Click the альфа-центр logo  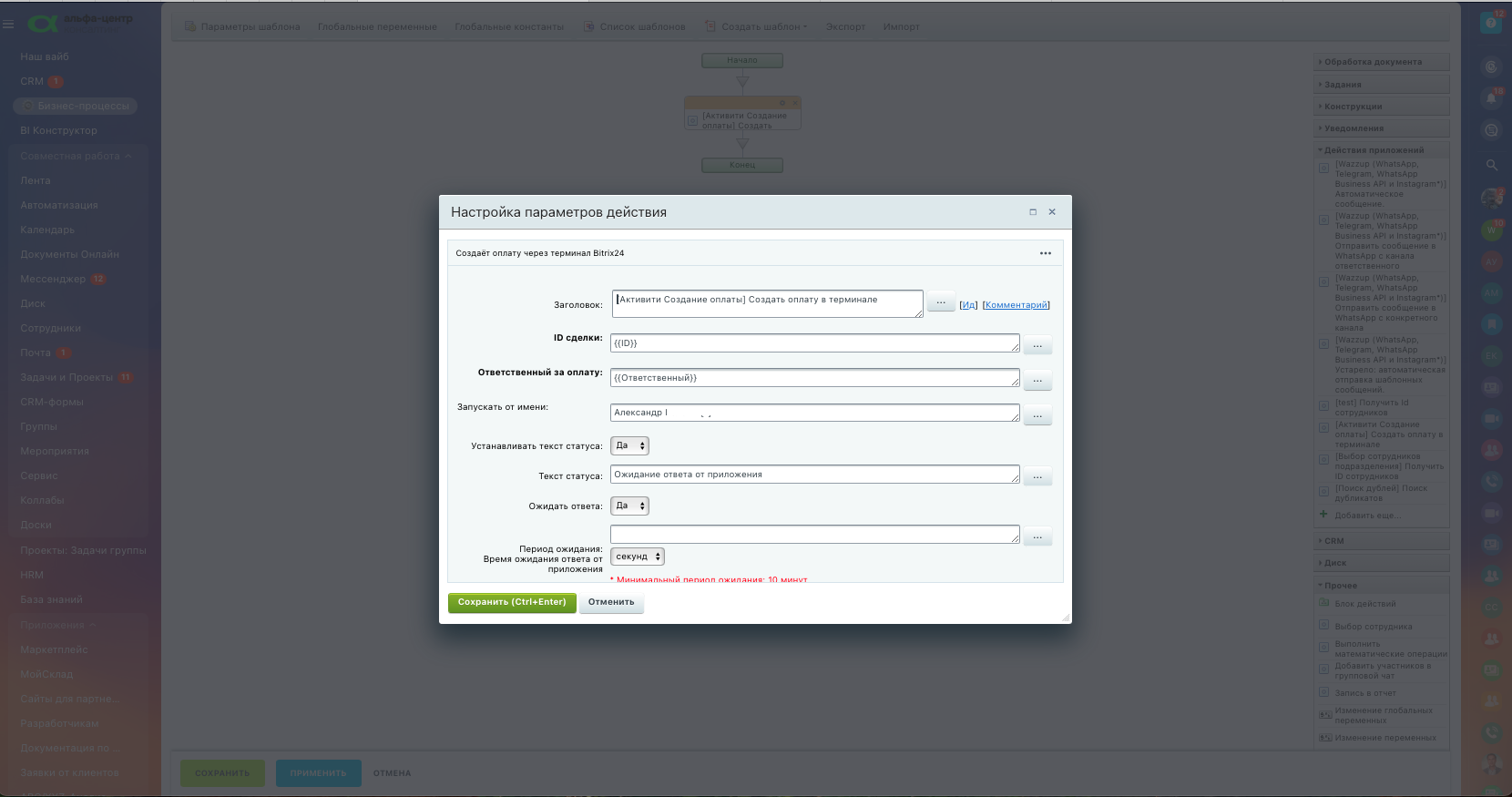pyautogui.click(x=79, y=23)
